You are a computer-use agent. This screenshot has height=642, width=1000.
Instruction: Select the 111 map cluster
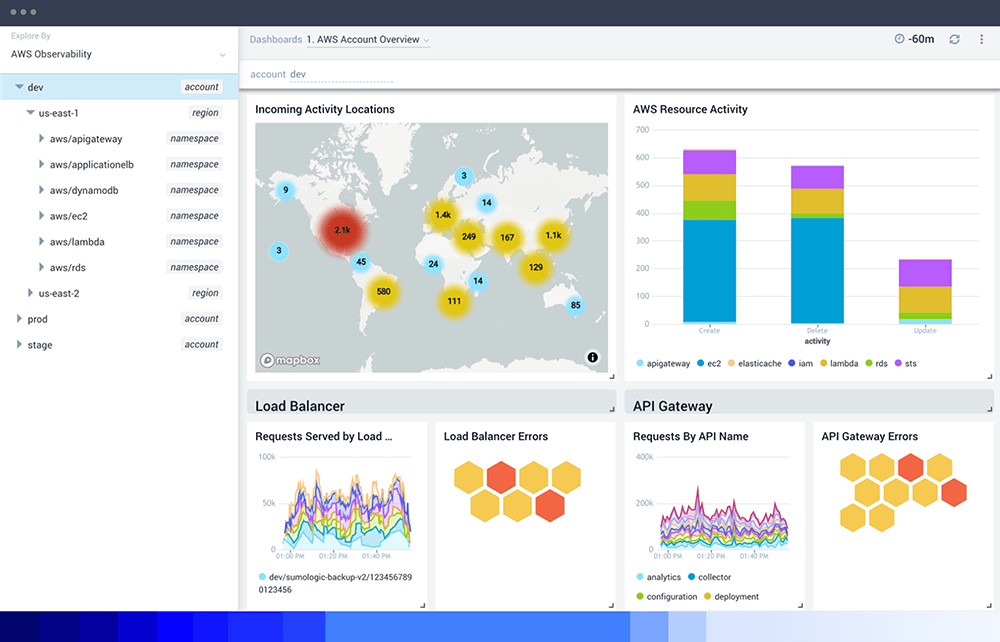coord(454,302)
